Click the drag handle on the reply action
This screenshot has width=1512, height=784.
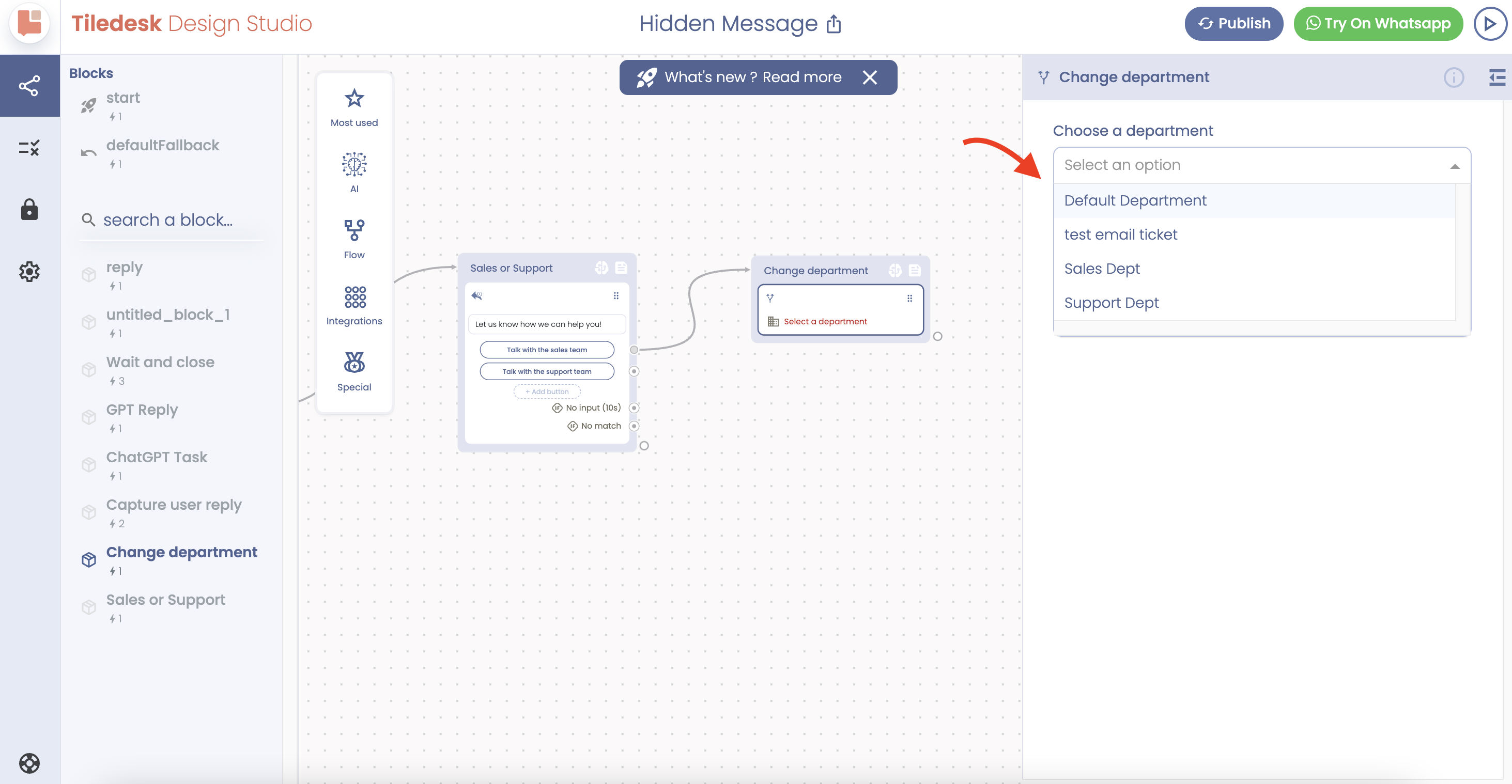[x=616, y=295]
